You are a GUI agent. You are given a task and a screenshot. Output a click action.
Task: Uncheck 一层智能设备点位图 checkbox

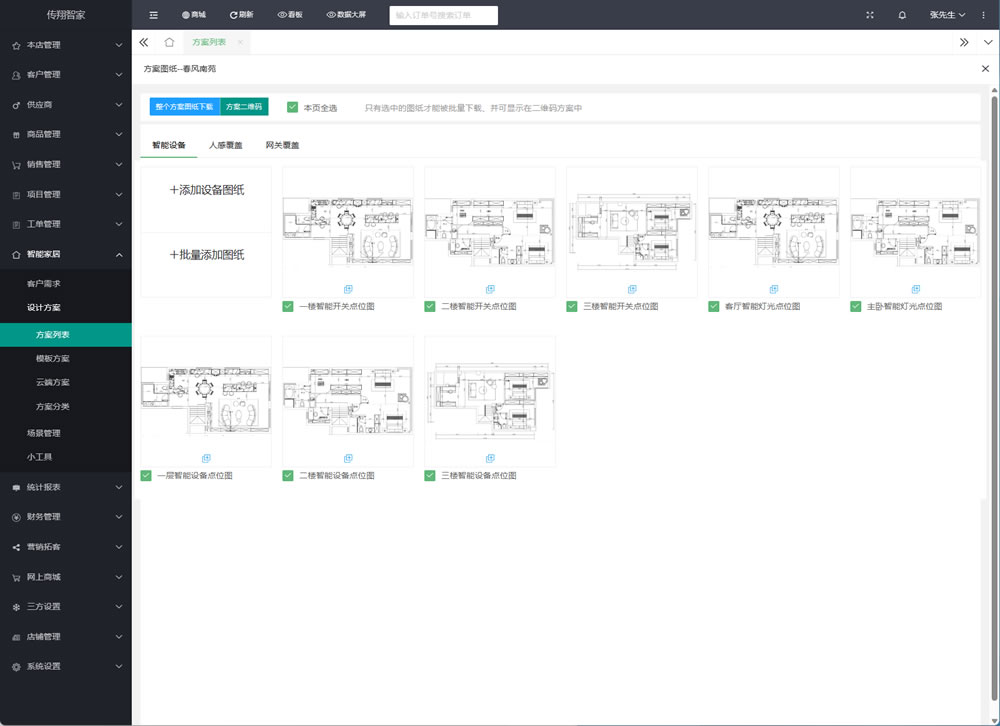point(146,475)
